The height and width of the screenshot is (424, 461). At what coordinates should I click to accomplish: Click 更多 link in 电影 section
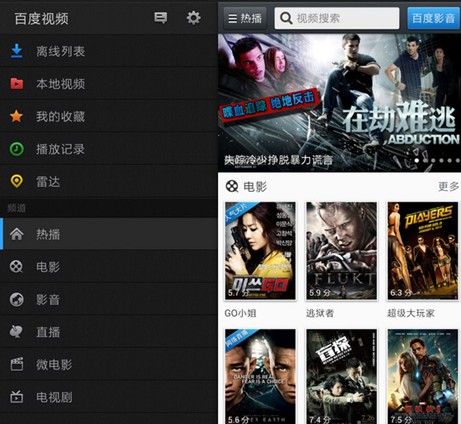(x=448, y=186)
